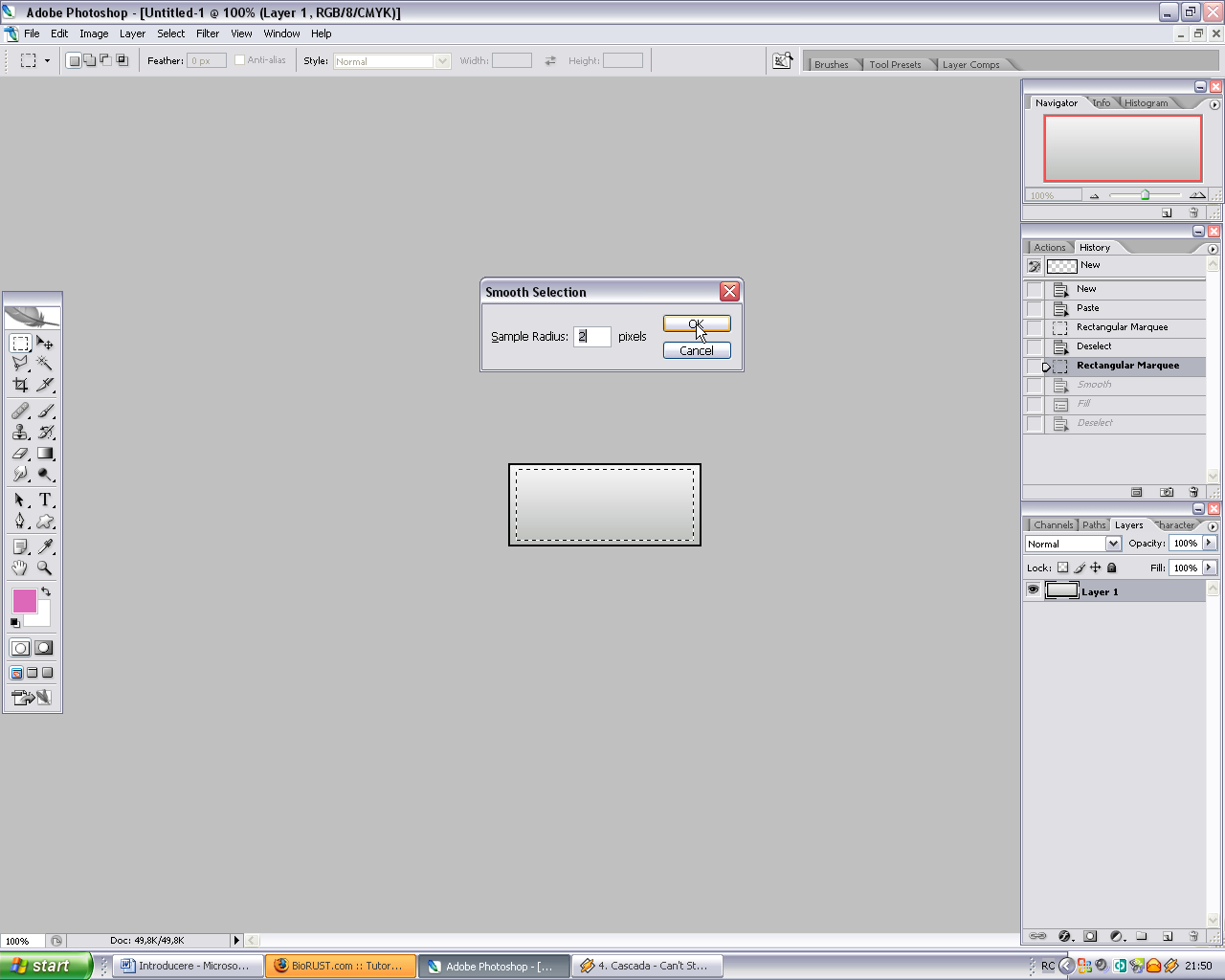Select the Crop tool
Screen dimensions: 1225x980
(x=20, y=385)
